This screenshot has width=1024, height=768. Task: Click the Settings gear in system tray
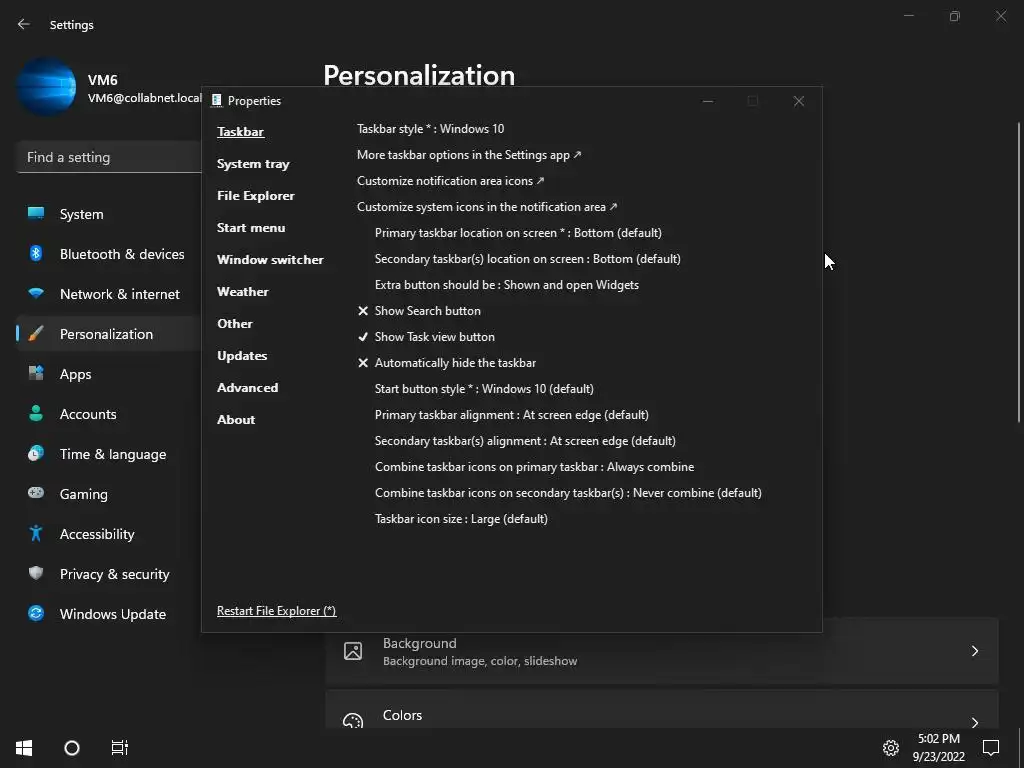click(891, 748)
